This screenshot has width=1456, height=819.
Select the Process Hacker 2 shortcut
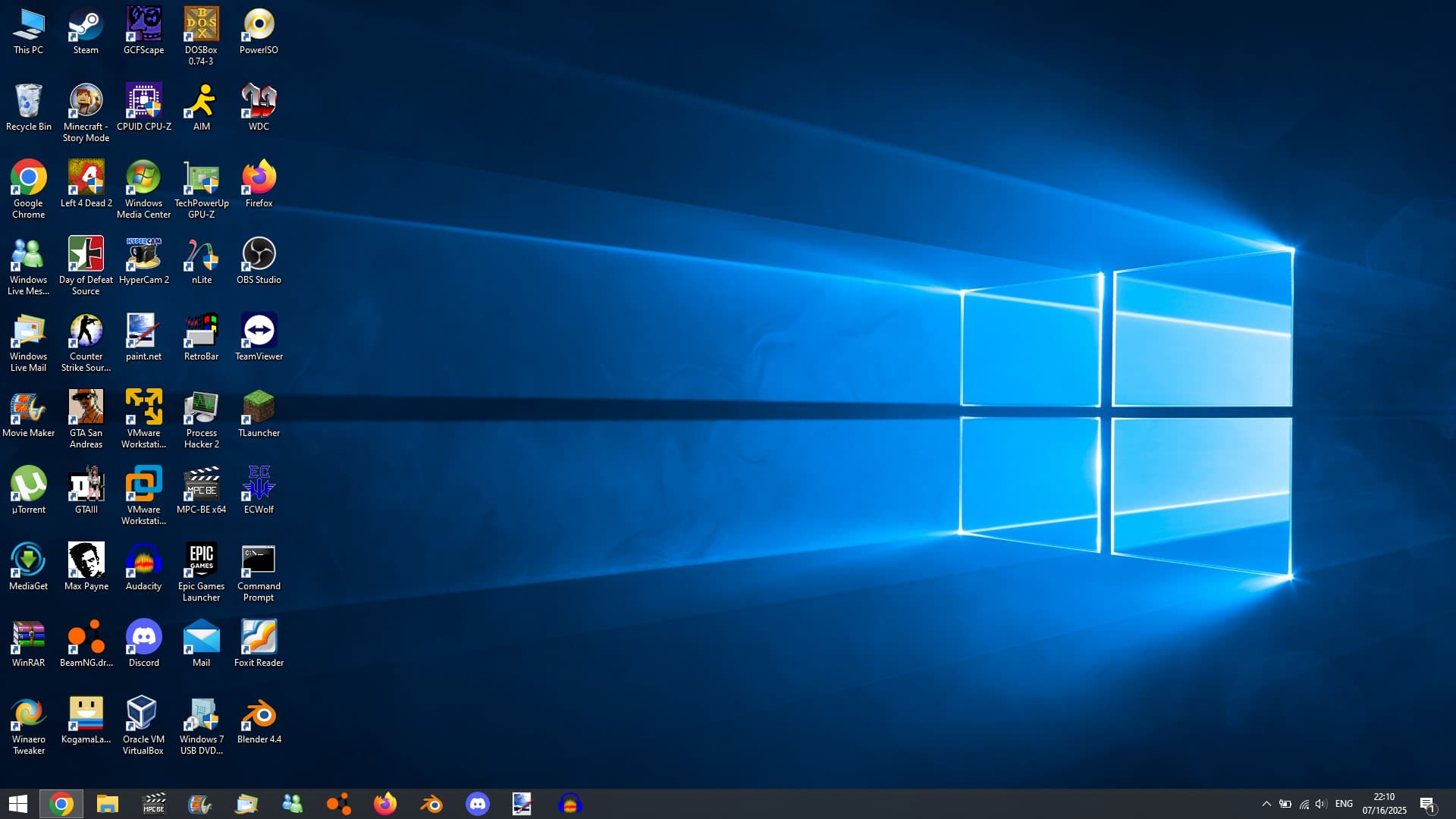(201, 408)
